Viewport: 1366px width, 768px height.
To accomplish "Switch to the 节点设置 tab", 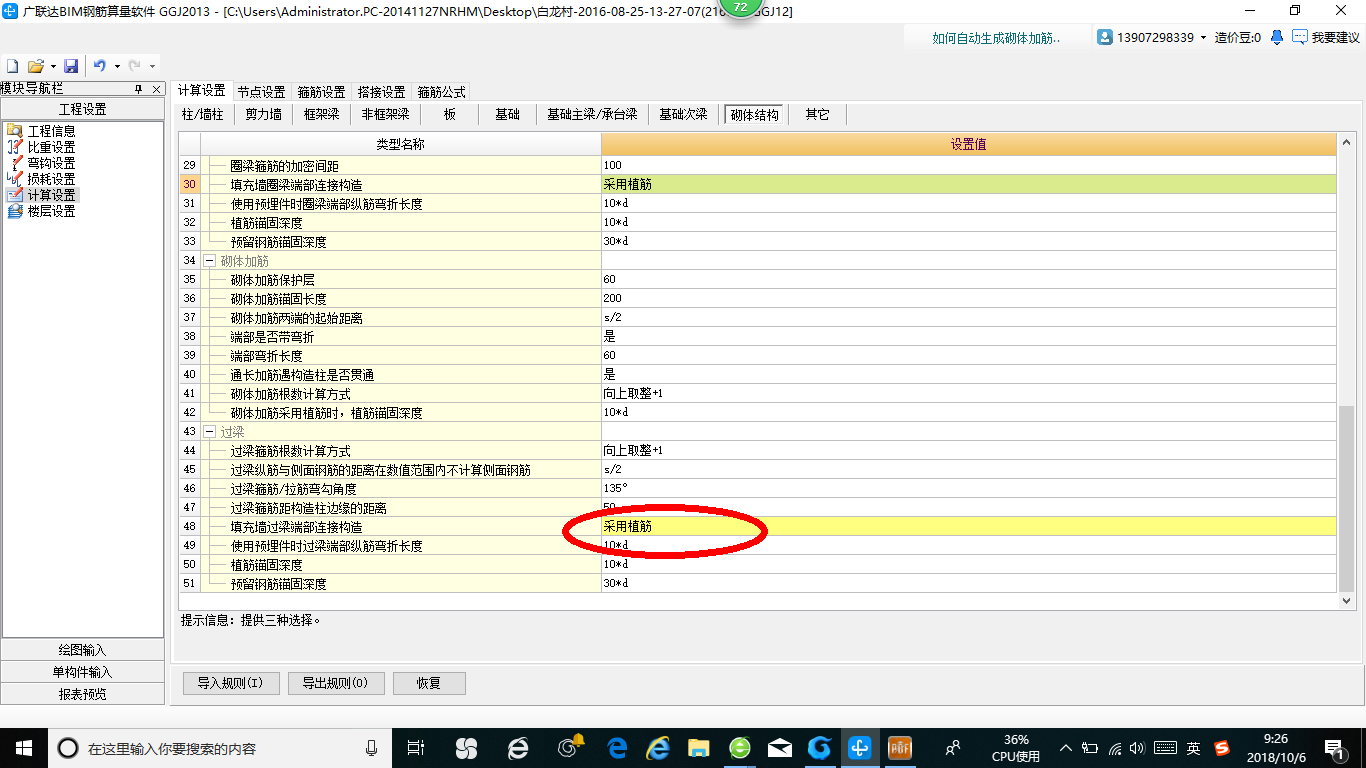I will click(261, 91).
